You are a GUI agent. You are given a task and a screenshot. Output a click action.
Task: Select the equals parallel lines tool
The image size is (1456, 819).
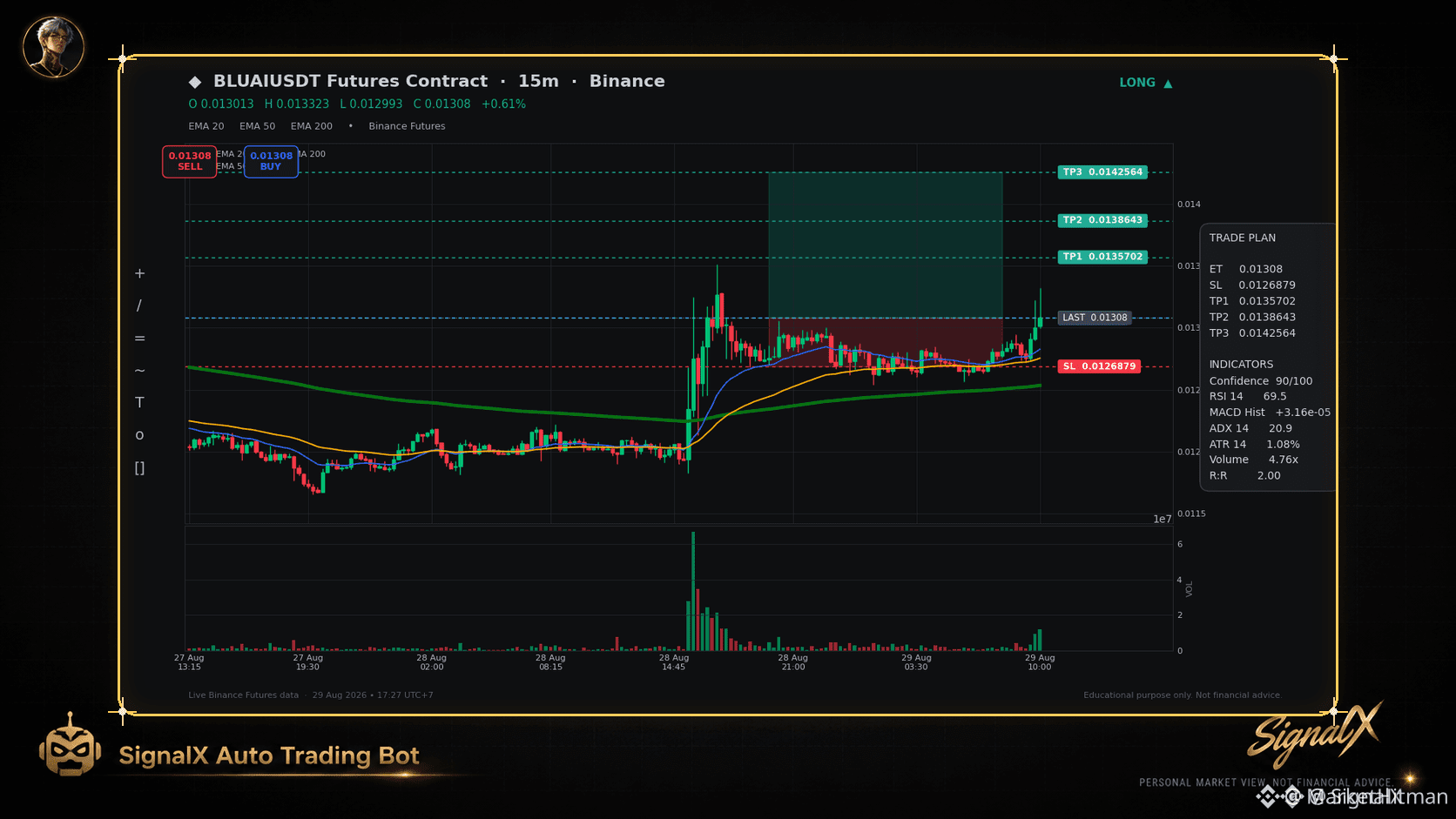click(x=139, y=338)
